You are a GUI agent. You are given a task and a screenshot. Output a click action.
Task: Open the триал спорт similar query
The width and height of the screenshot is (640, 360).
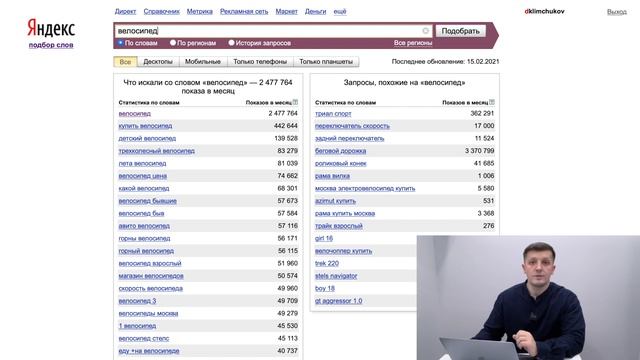[x=333, y=113]
